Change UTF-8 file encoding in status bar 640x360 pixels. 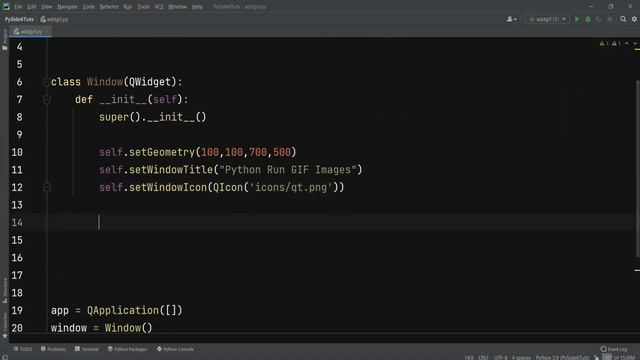click(x=500, y=358)
